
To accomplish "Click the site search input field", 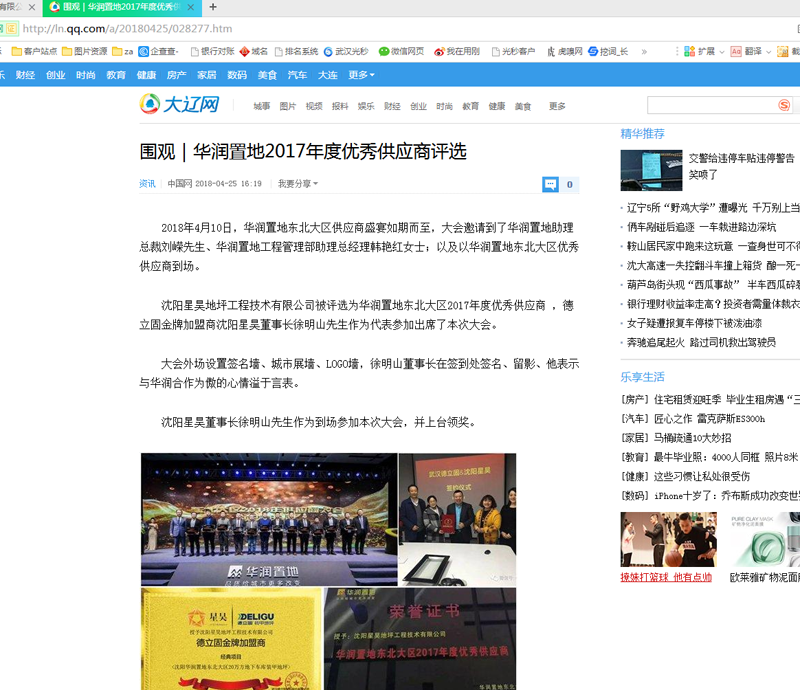I will tap(711, 105).
